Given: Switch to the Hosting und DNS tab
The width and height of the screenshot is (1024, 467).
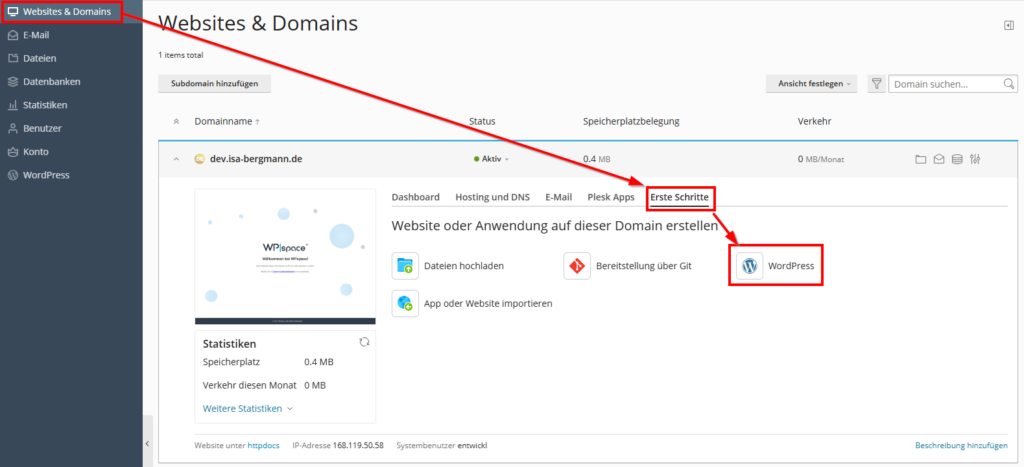Looking at the screenshot, I should [492, 197].
